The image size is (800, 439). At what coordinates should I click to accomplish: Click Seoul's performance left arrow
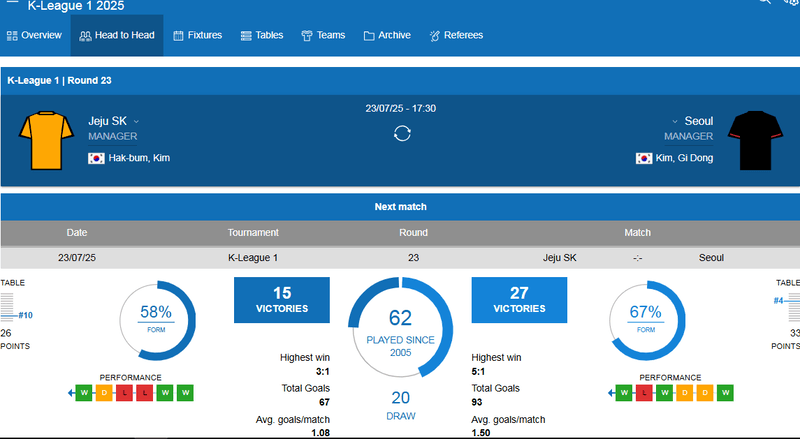coord(611,393)
